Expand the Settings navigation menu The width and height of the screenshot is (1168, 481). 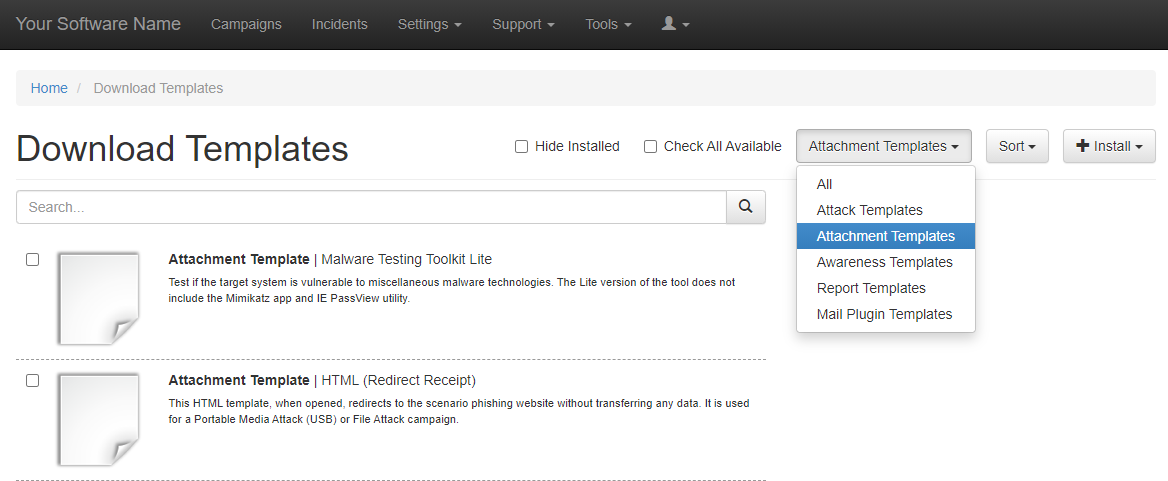(429, 24)
